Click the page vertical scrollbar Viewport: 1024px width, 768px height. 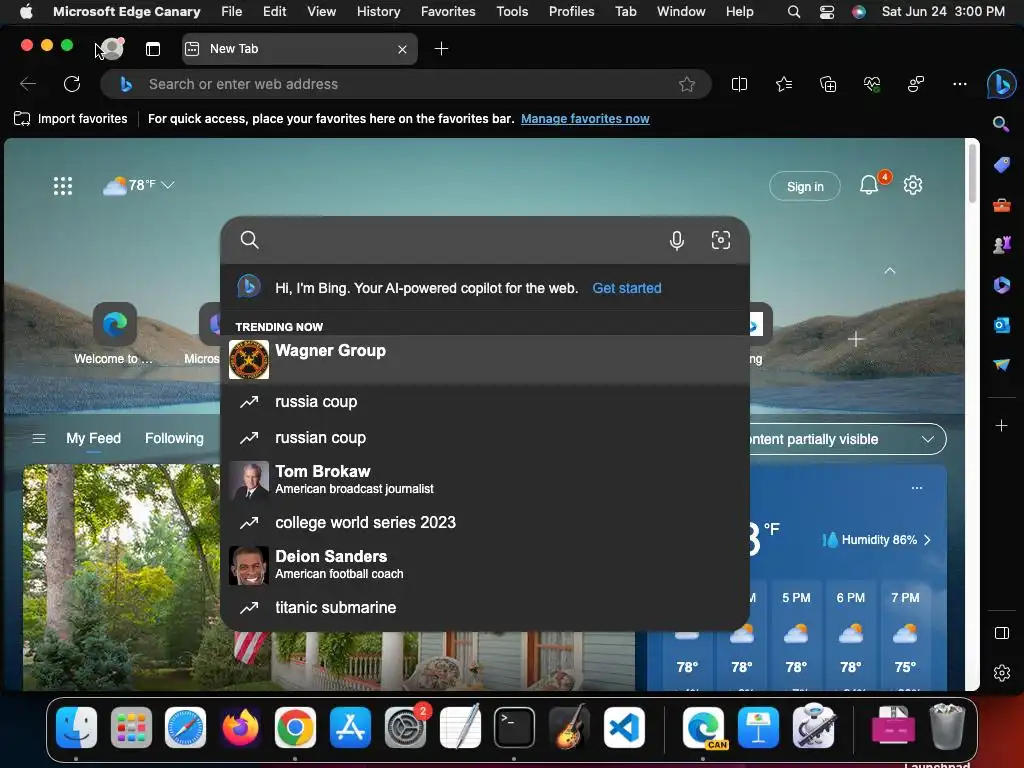(972, 174)
